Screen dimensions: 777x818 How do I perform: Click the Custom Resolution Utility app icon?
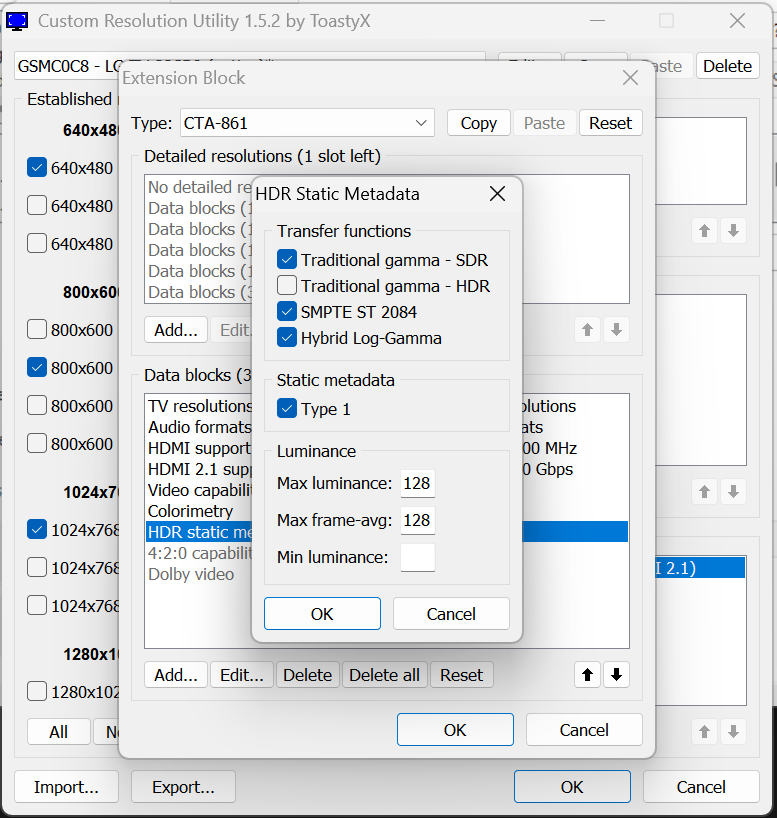pos(17,21)
